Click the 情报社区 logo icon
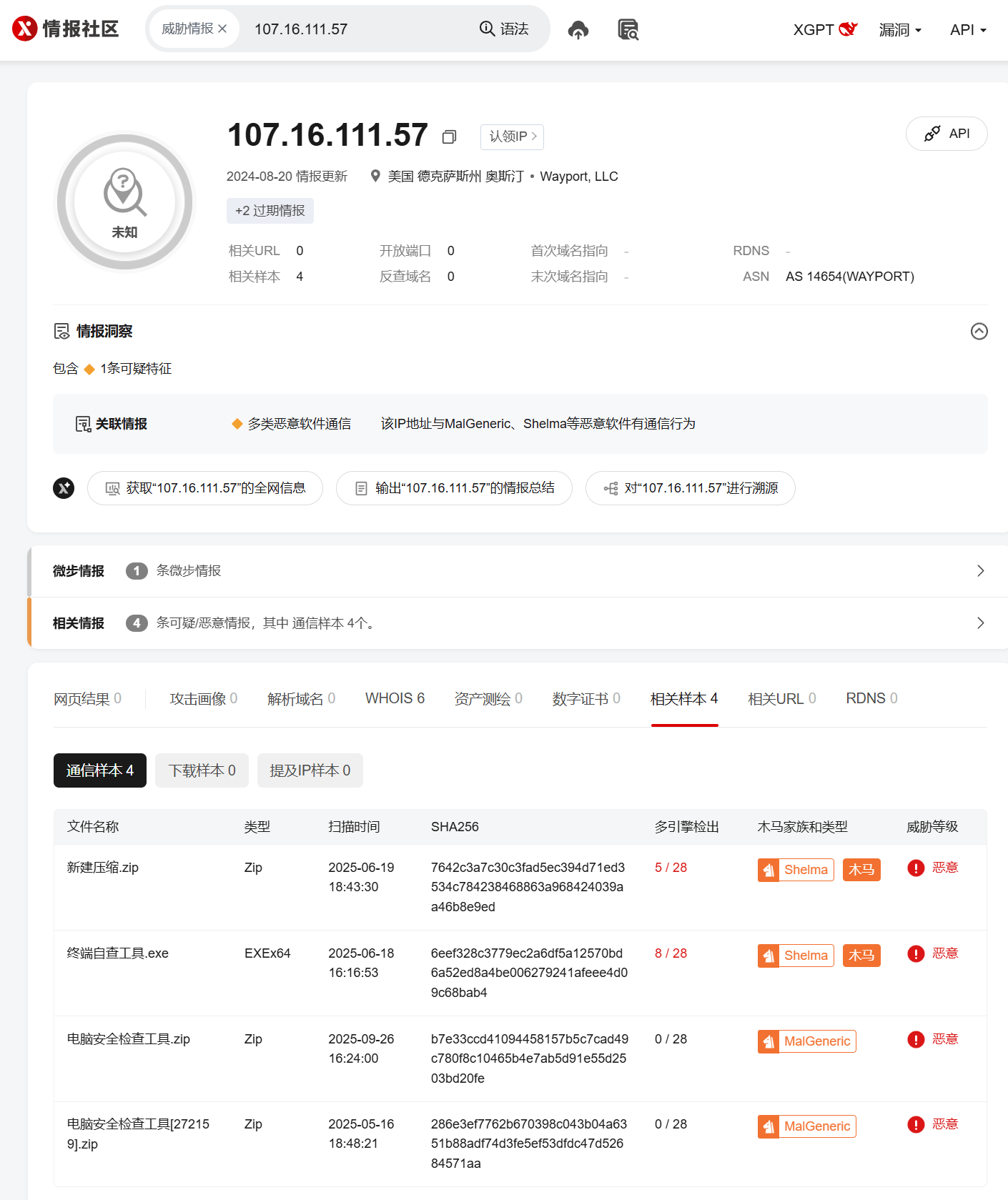Screen dimensions: 1008x1200 (x=24, y=29)
